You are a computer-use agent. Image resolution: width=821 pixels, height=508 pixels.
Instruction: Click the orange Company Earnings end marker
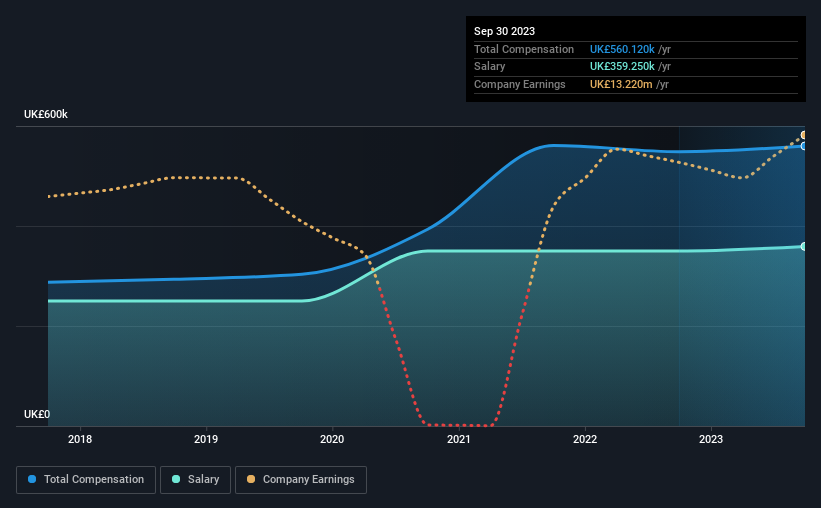point(804,135)
